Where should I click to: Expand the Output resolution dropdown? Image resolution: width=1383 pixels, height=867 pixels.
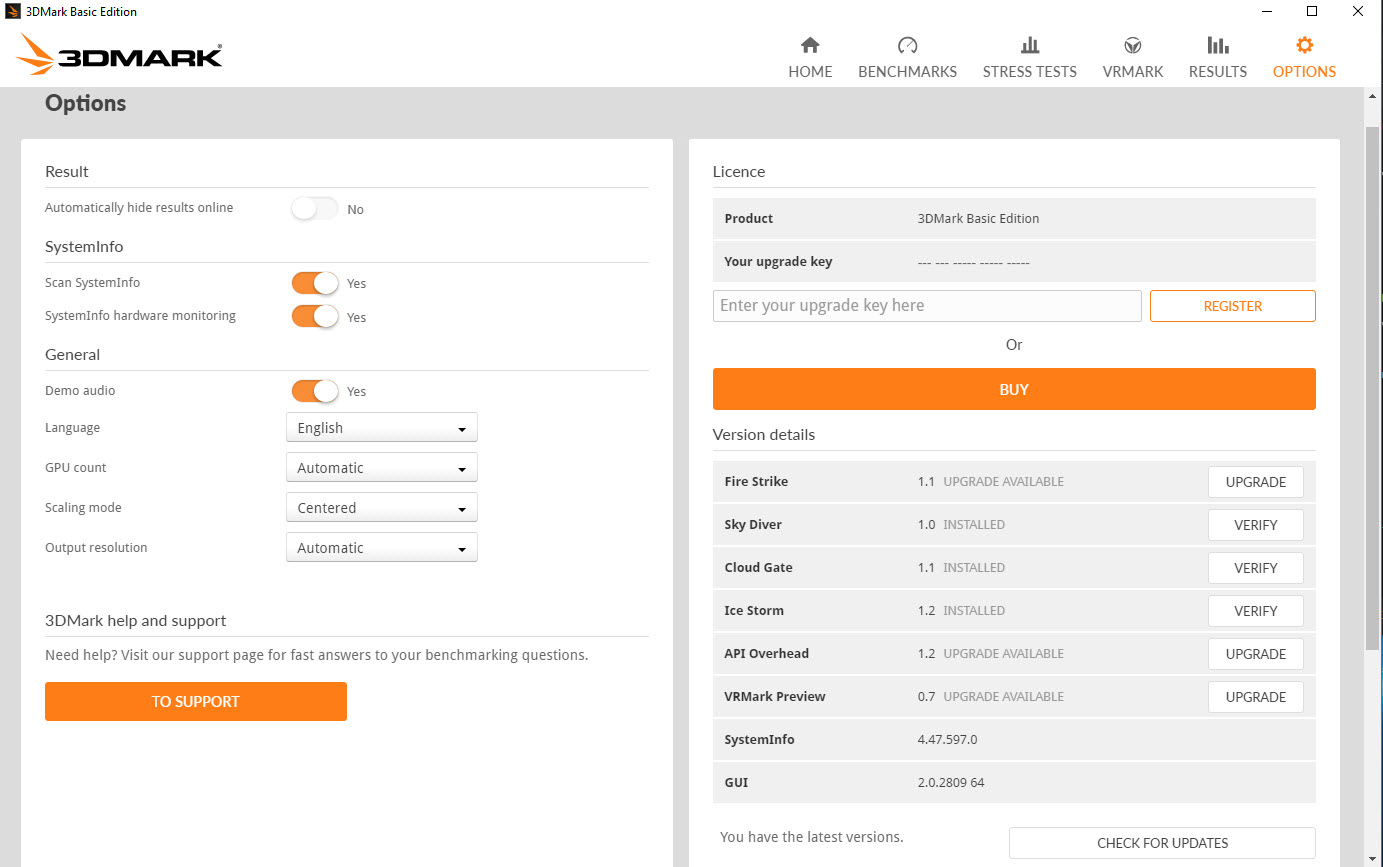[x=382, y=547]
